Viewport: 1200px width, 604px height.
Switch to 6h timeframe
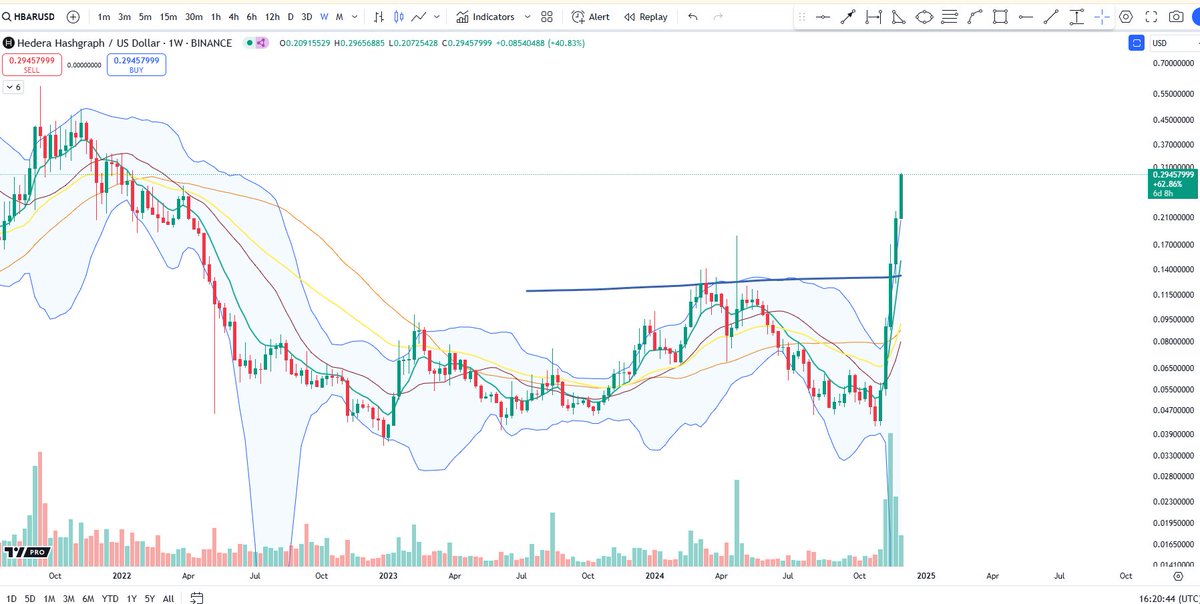252,17
